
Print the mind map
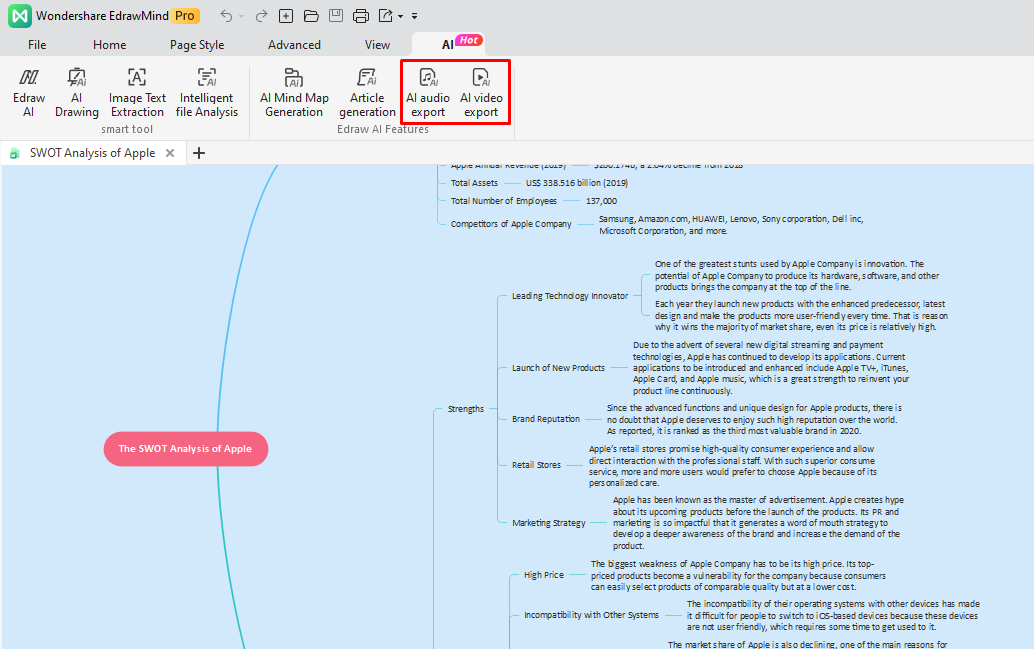coord(361,16)
